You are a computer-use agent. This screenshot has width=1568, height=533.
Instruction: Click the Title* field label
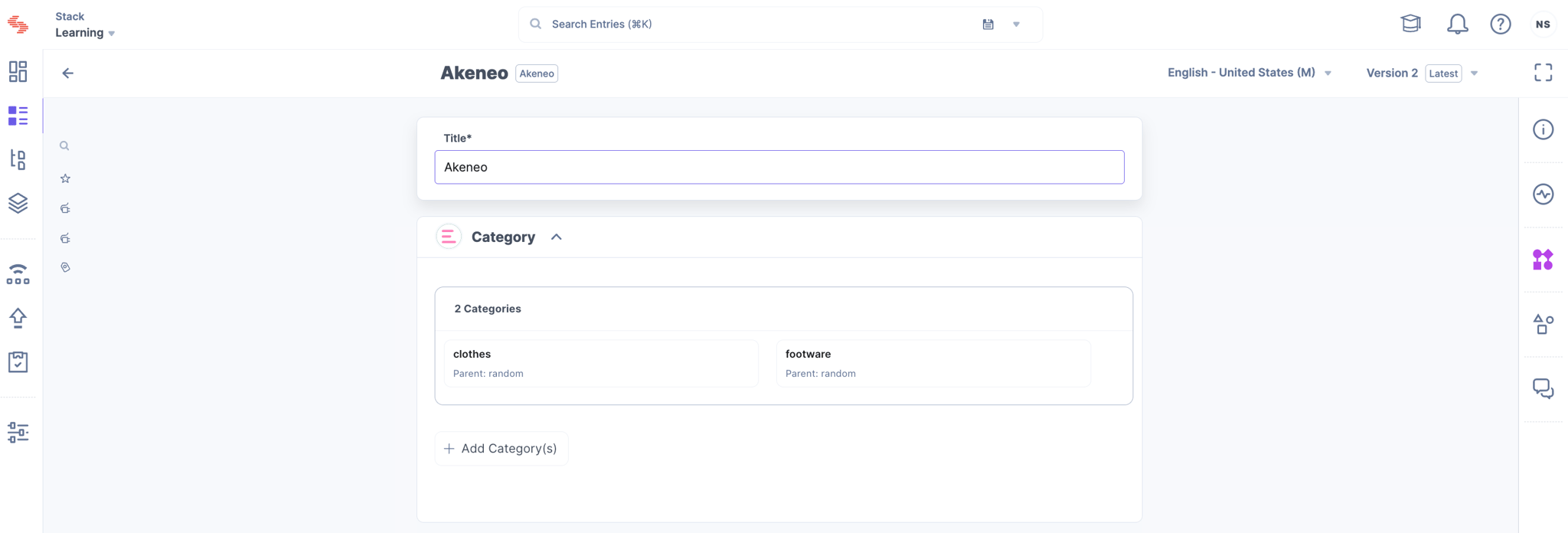[458, 139]
